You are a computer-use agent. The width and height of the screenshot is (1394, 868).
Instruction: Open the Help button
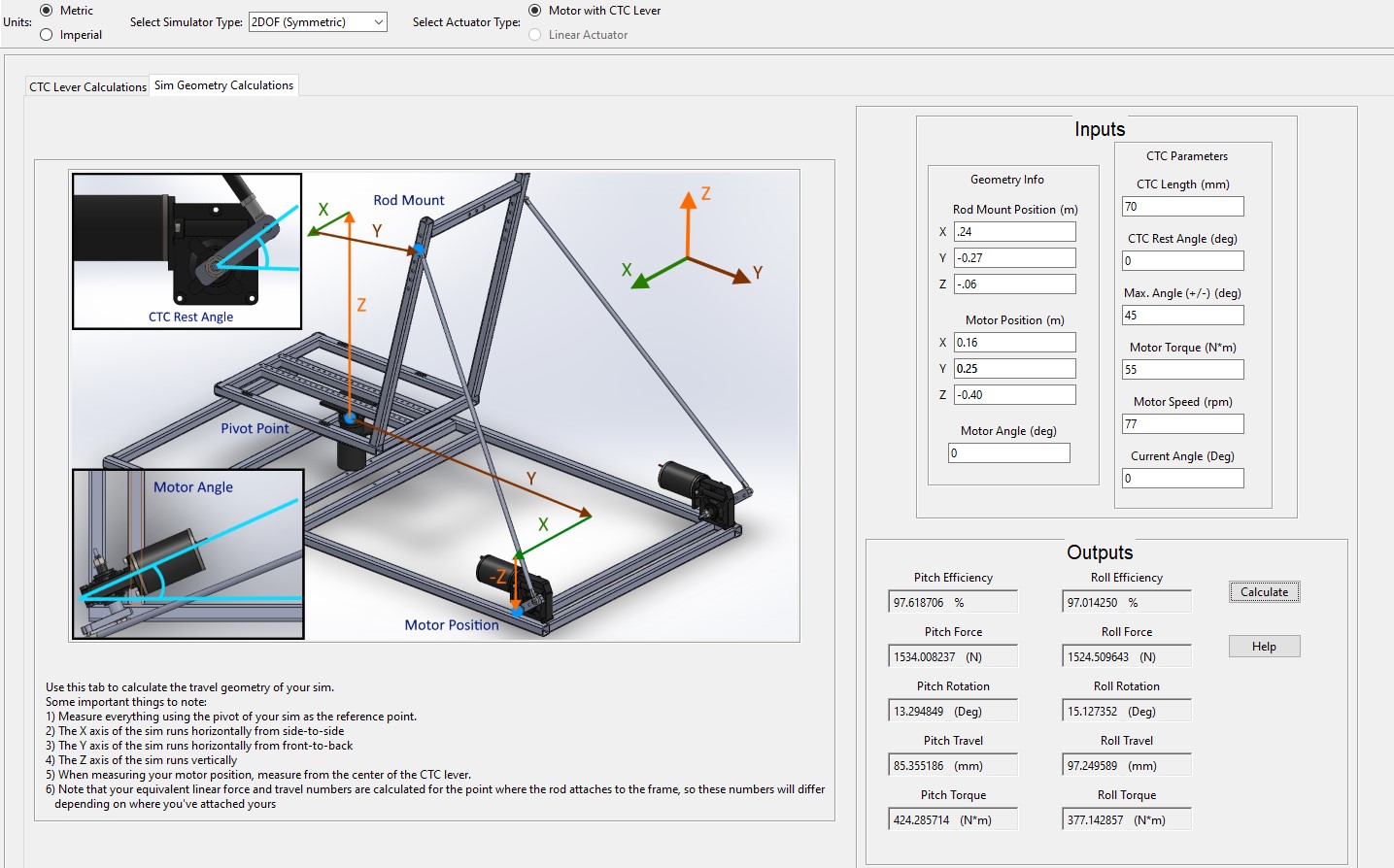(1264, 647)
